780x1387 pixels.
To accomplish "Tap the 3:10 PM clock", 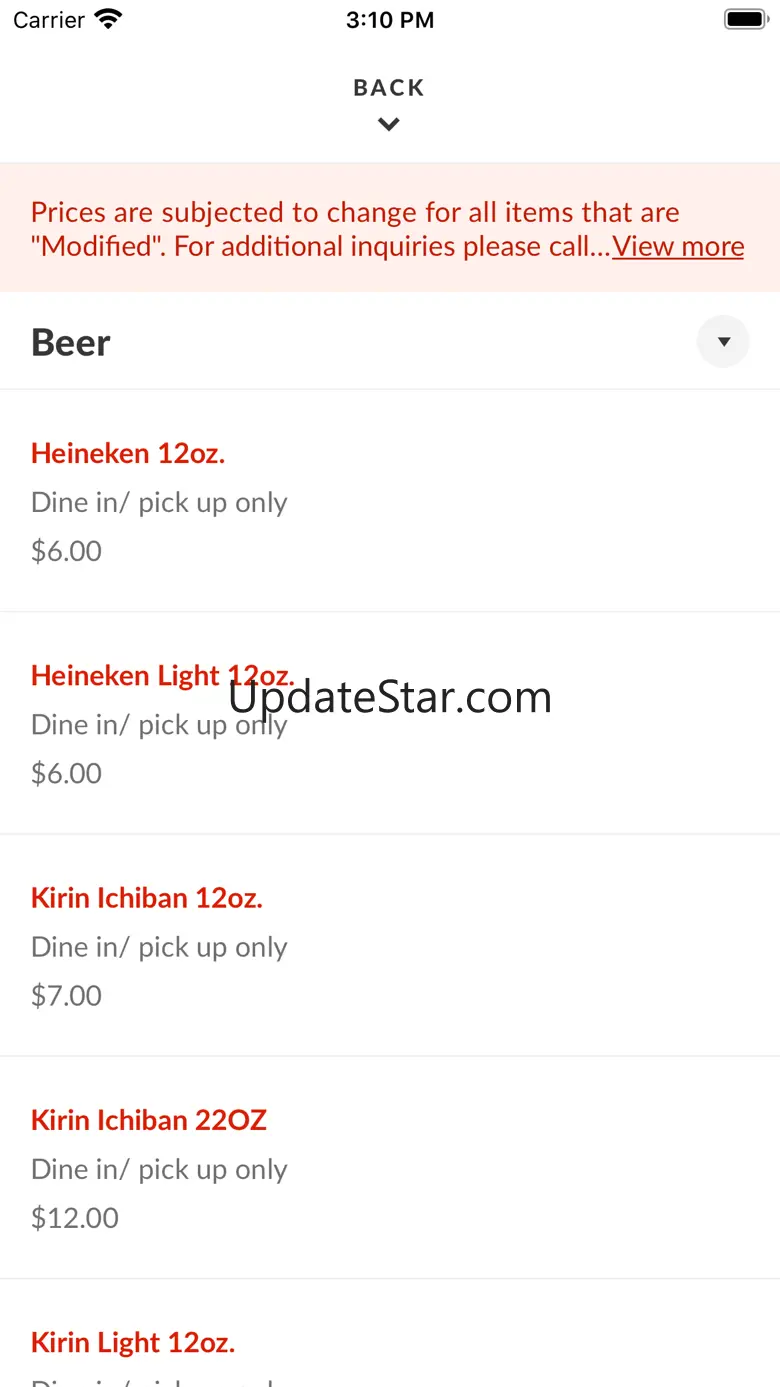I will [390, 20].
